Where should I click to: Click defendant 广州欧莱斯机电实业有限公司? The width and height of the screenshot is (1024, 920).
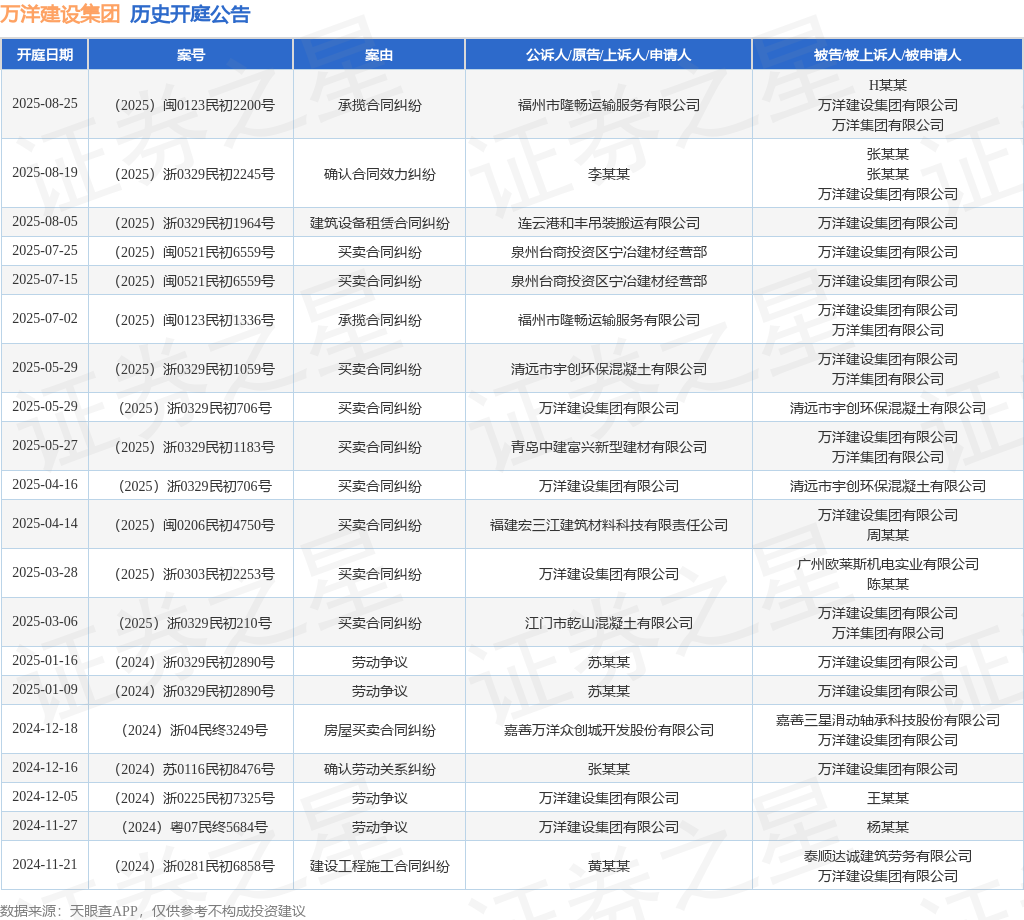point(888,564)
